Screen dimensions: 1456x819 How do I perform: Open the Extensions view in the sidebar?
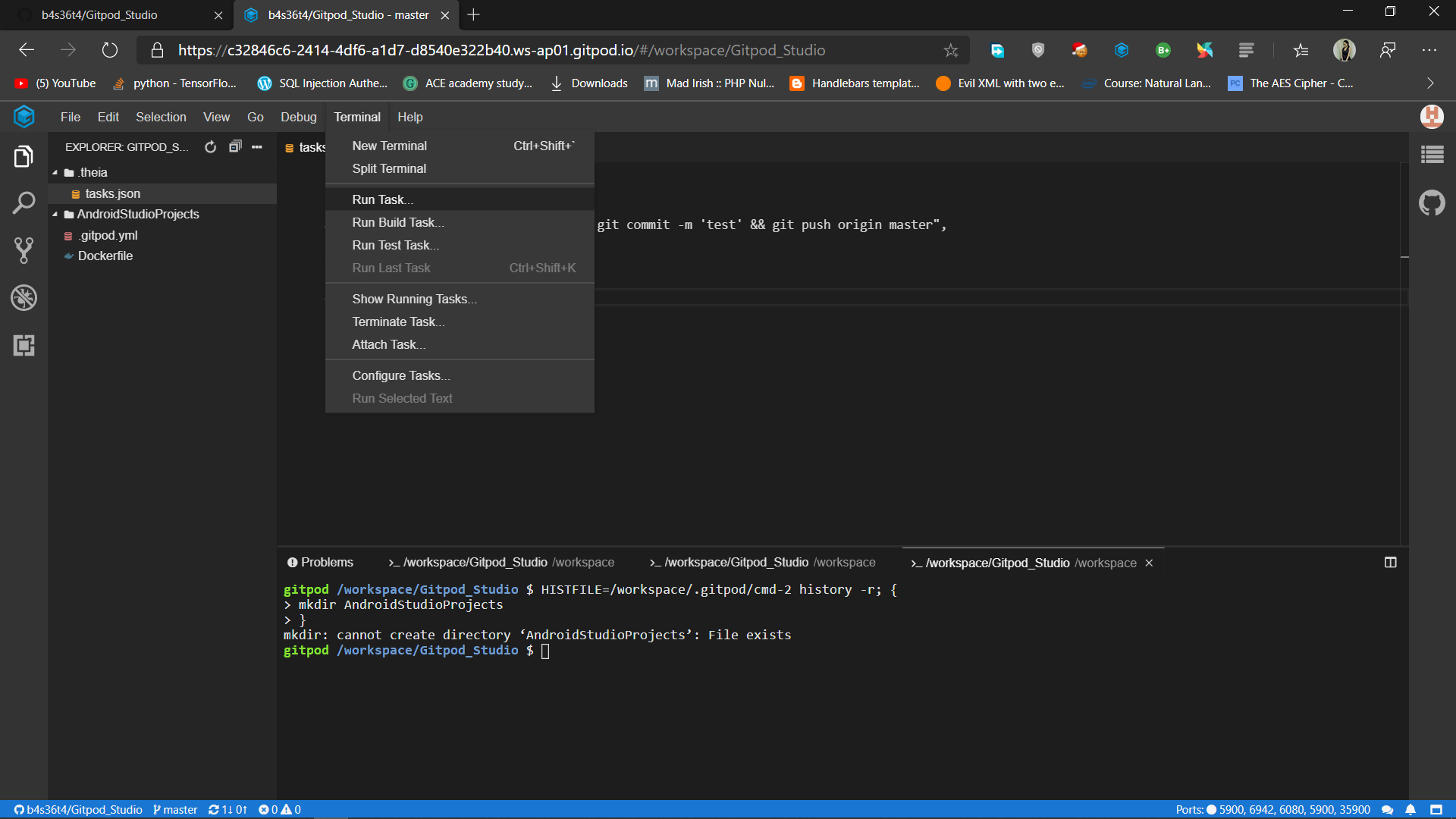[x=24, y=346]
